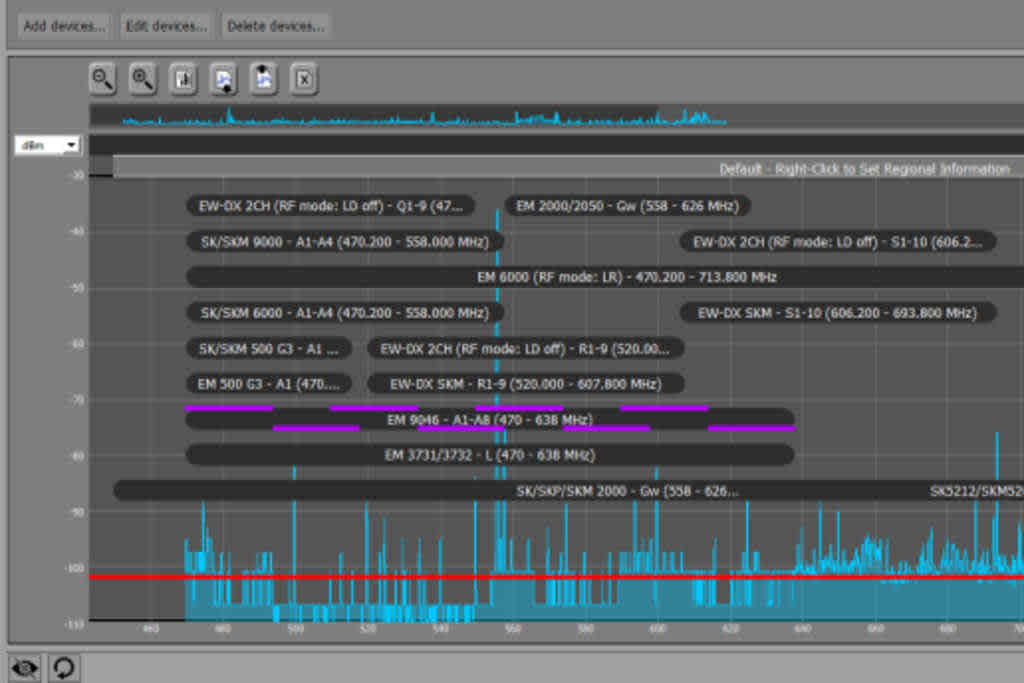1024x683 pixels.
Task: Click the frequency marker toolbar icon
Action: [184, 80]
